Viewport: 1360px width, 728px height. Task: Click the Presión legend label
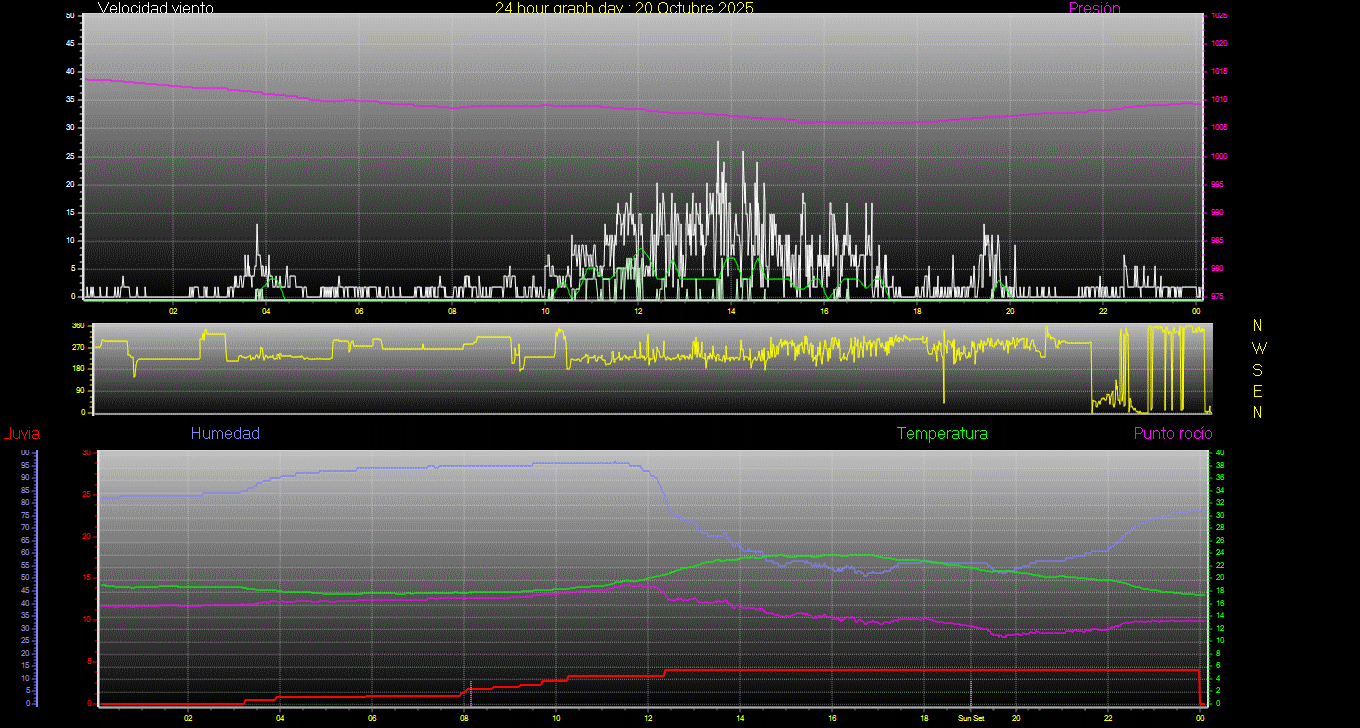1094,8
